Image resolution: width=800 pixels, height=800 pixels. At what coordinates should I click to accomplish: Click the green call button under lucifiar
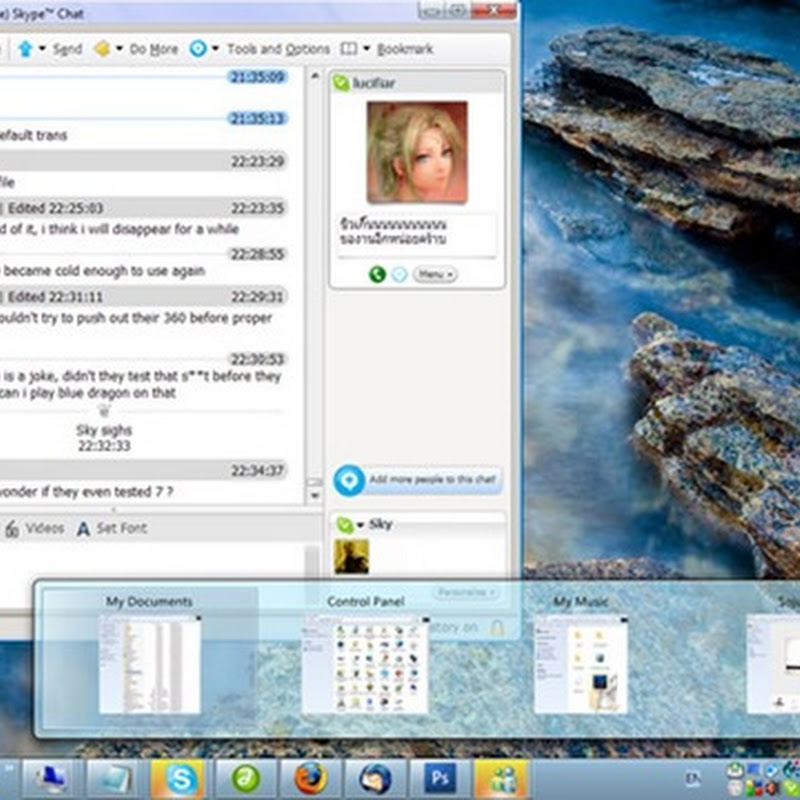pos(377,274)
